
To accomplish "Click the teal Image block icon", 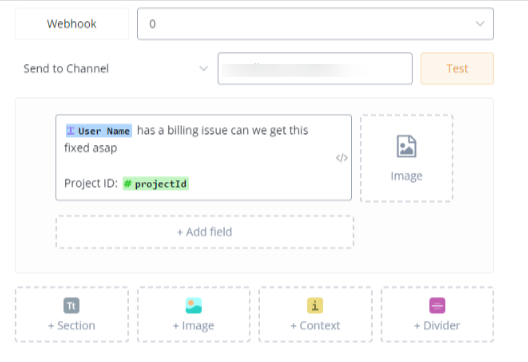I will 194,305.
